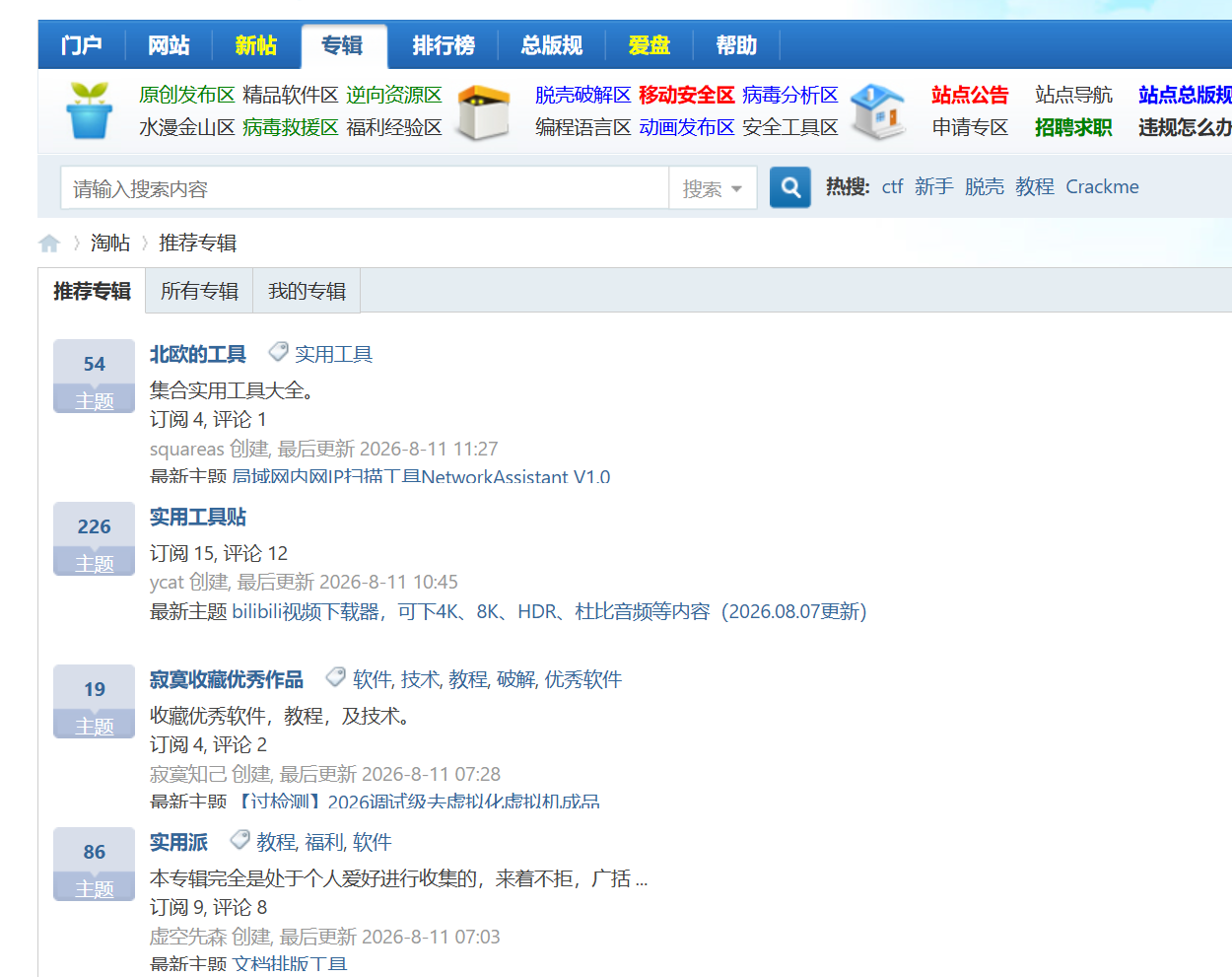Viewport: 1232px width, 977px height.
Task: Click the 实用工具 tag link
Action: tap(334, 354)
